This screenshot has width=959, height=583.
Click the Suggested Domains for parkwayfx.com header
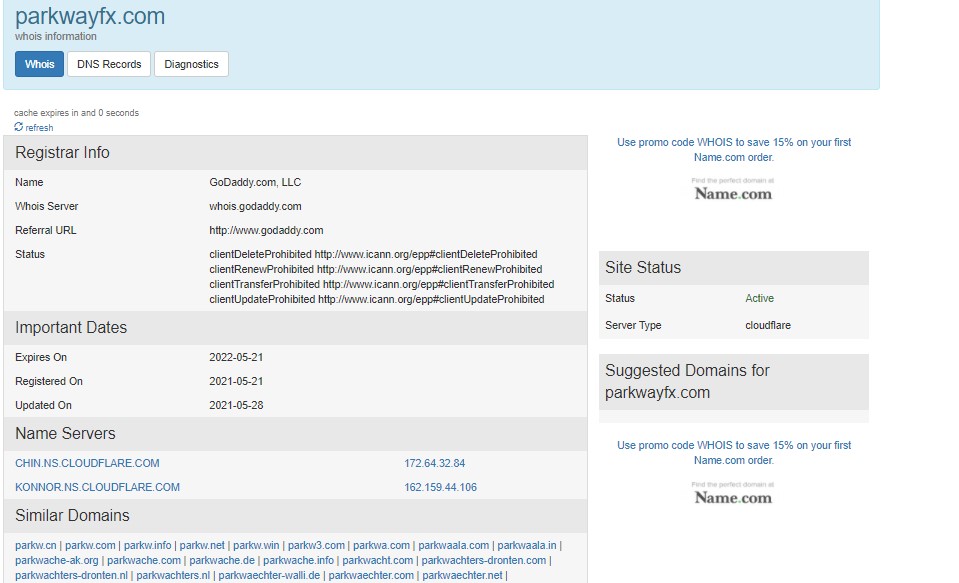(733, 382)
